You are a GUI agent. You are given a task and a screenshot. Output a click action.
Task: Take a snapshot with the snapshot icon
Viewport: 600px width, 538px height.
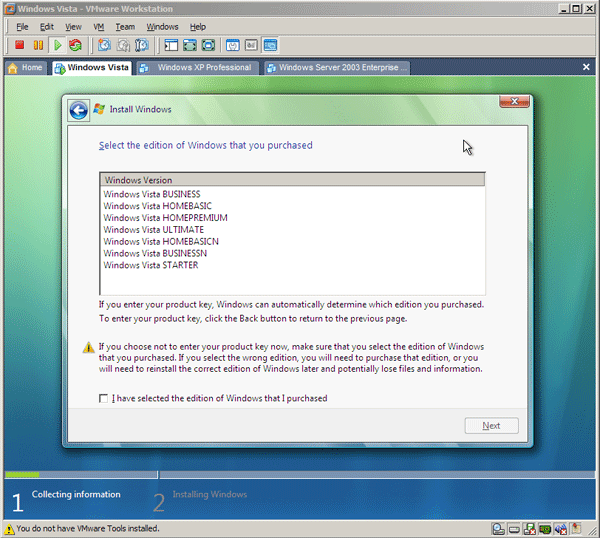[x=104, y=45]
